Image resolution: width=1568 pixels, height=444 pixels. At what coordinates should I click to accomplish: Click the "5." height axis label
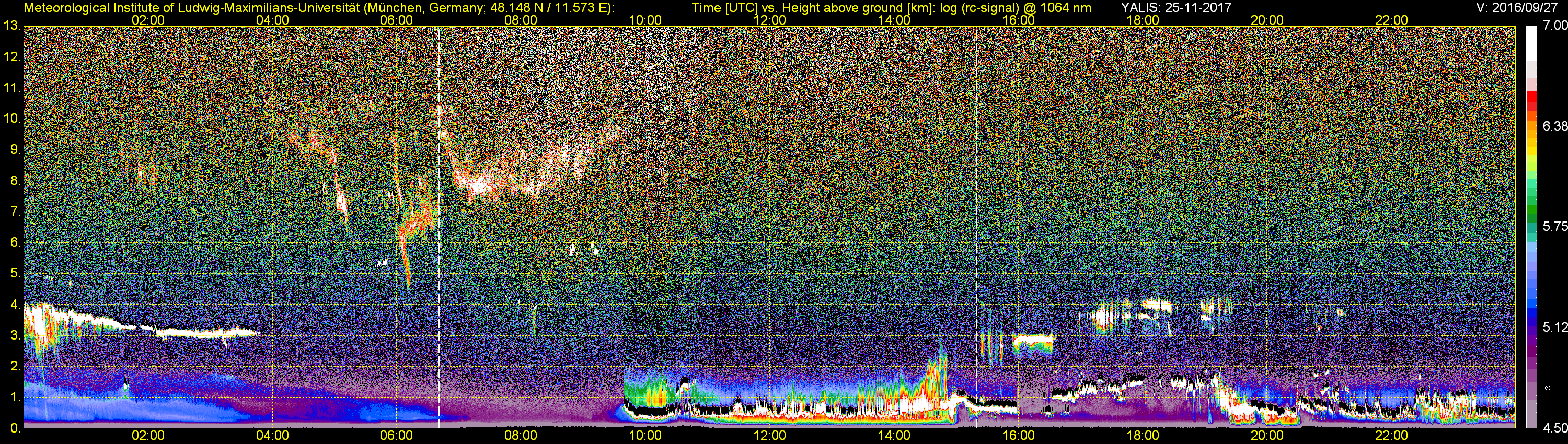pos(15,273)
